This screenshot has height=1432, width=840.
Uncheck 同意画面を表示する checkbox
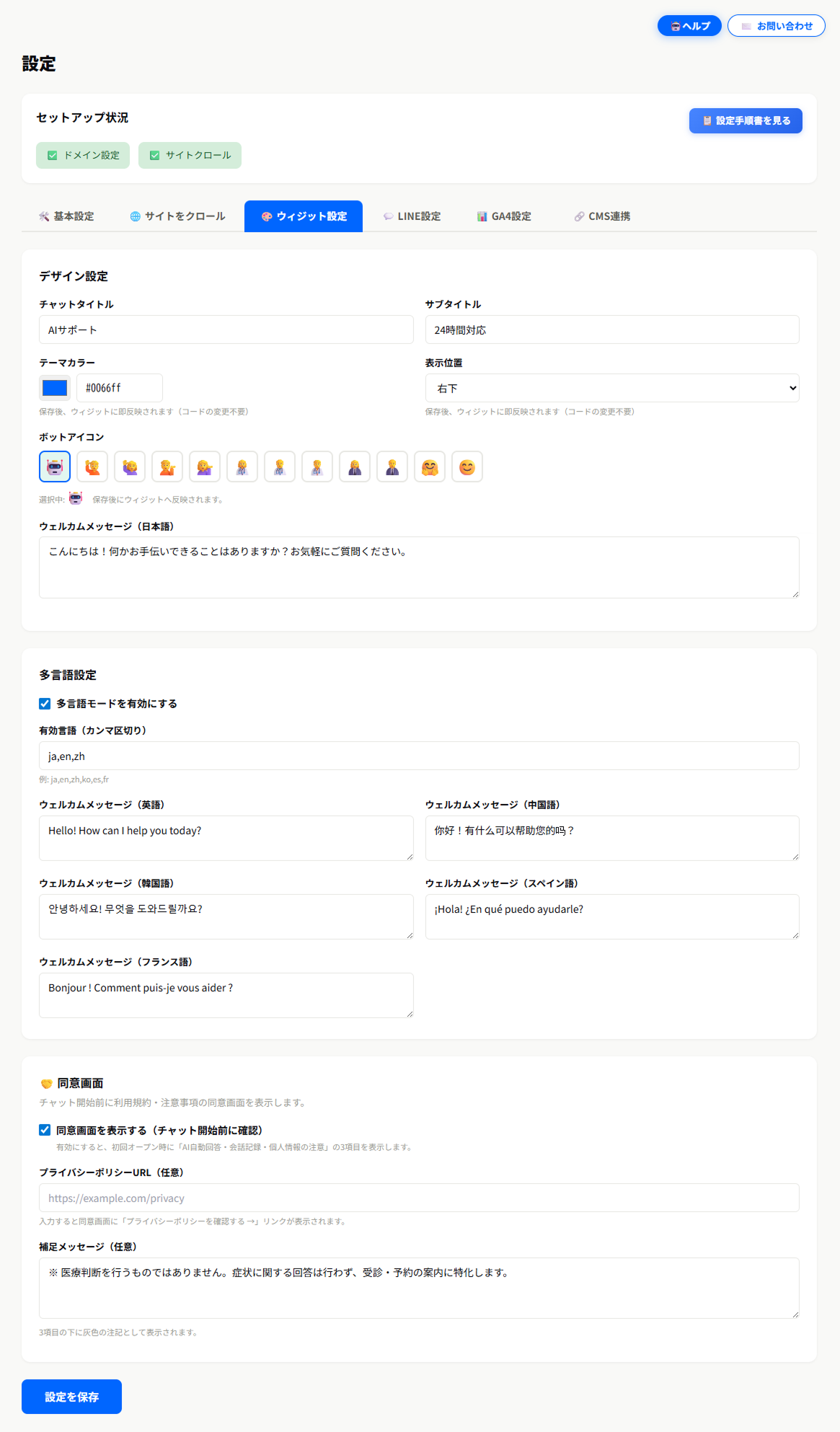pos(45,1130)
